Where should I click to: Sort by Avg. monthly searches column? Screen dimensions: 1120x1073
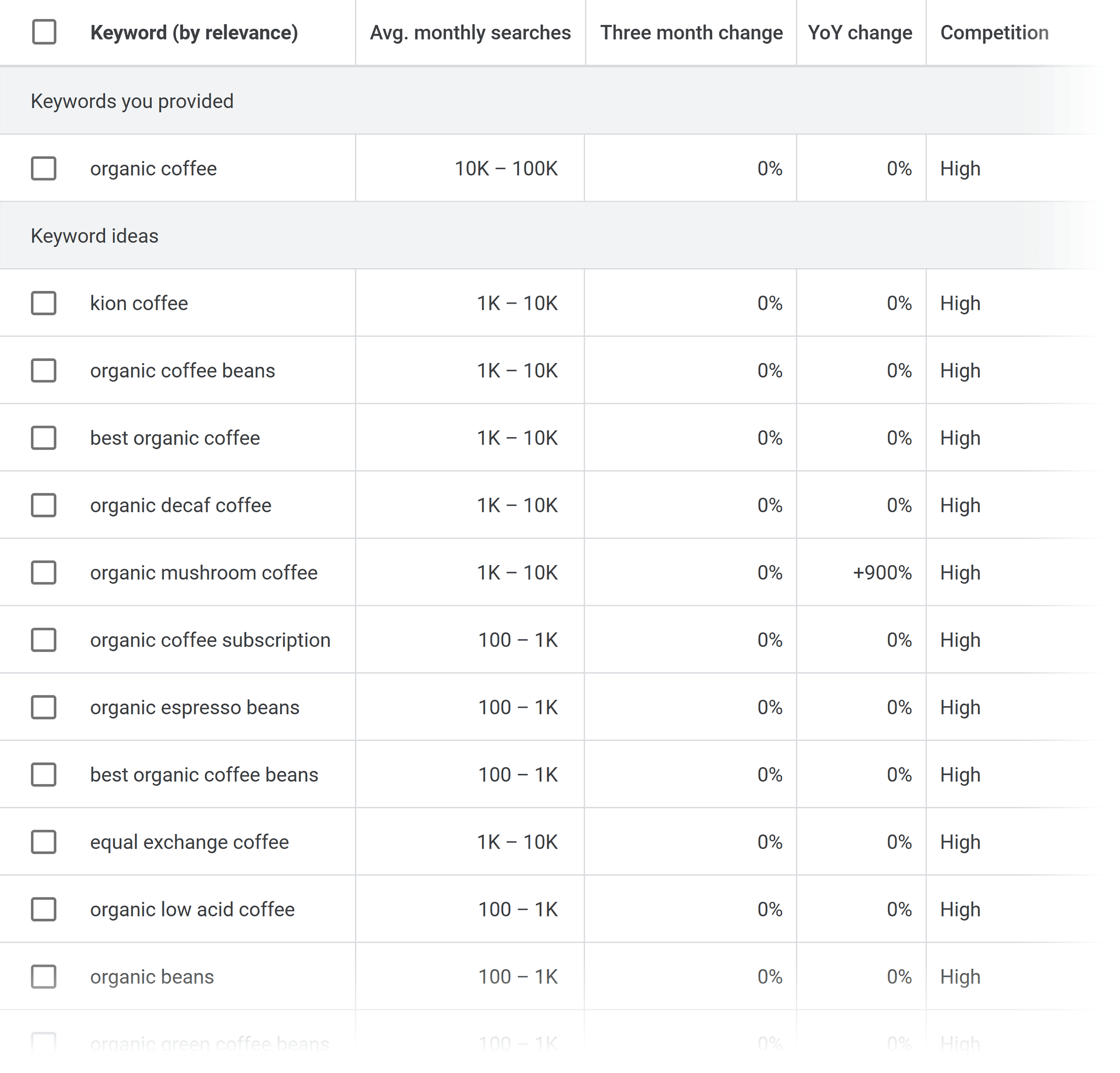point(470,33)
